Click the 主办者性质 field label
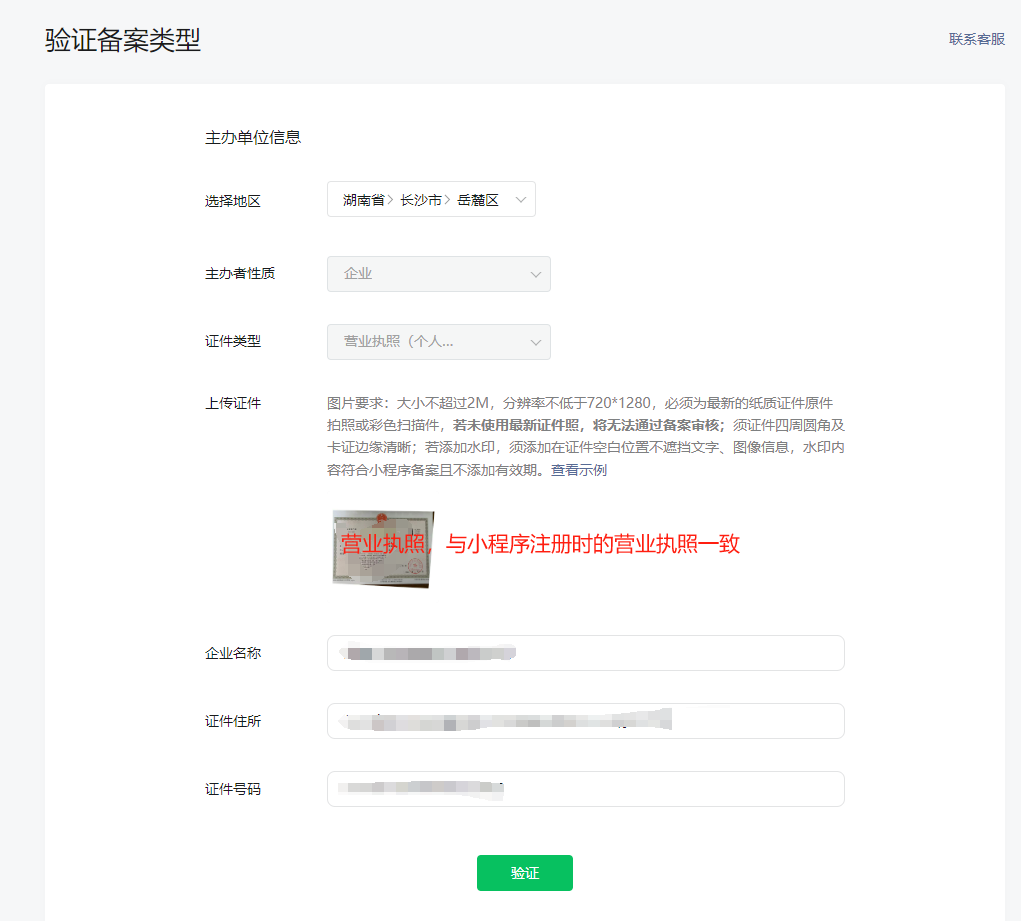The height and width of the screenshot is (921, 1021). pyautogui.click(x=240, y=274)
